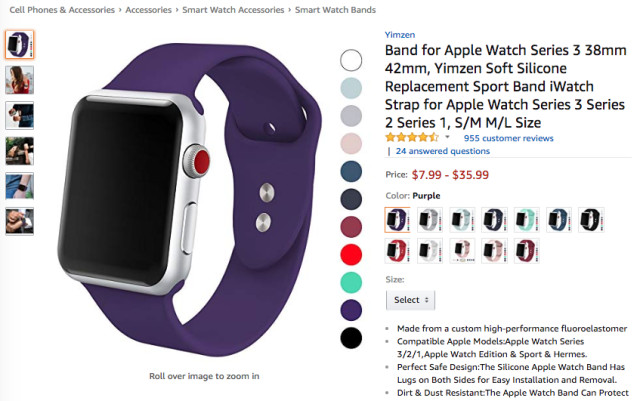Select the woman in red top thumbnail
This screenshot has height=401, width=640.
(x=20, y=80)
